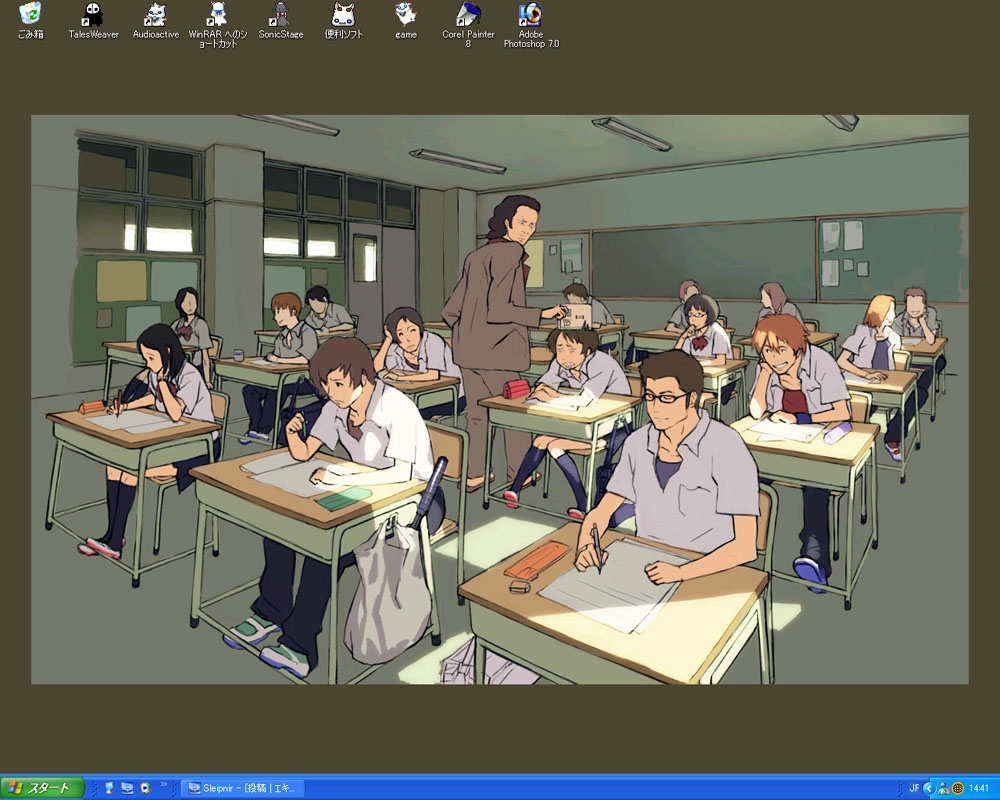
Task: Open the MSN Messenger tray icon
Action: (943, 789)
